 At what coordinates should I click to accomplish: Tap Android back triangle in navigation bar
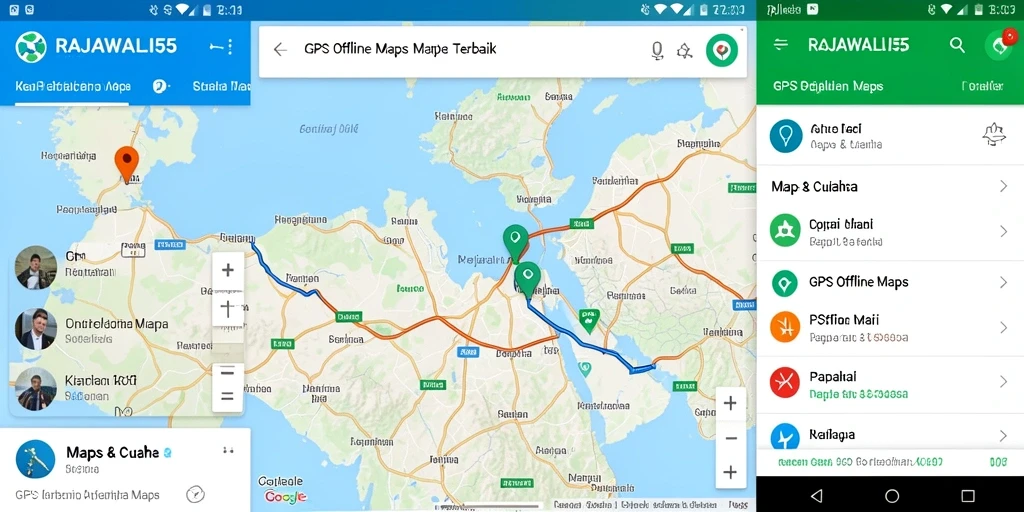(816, 496)
